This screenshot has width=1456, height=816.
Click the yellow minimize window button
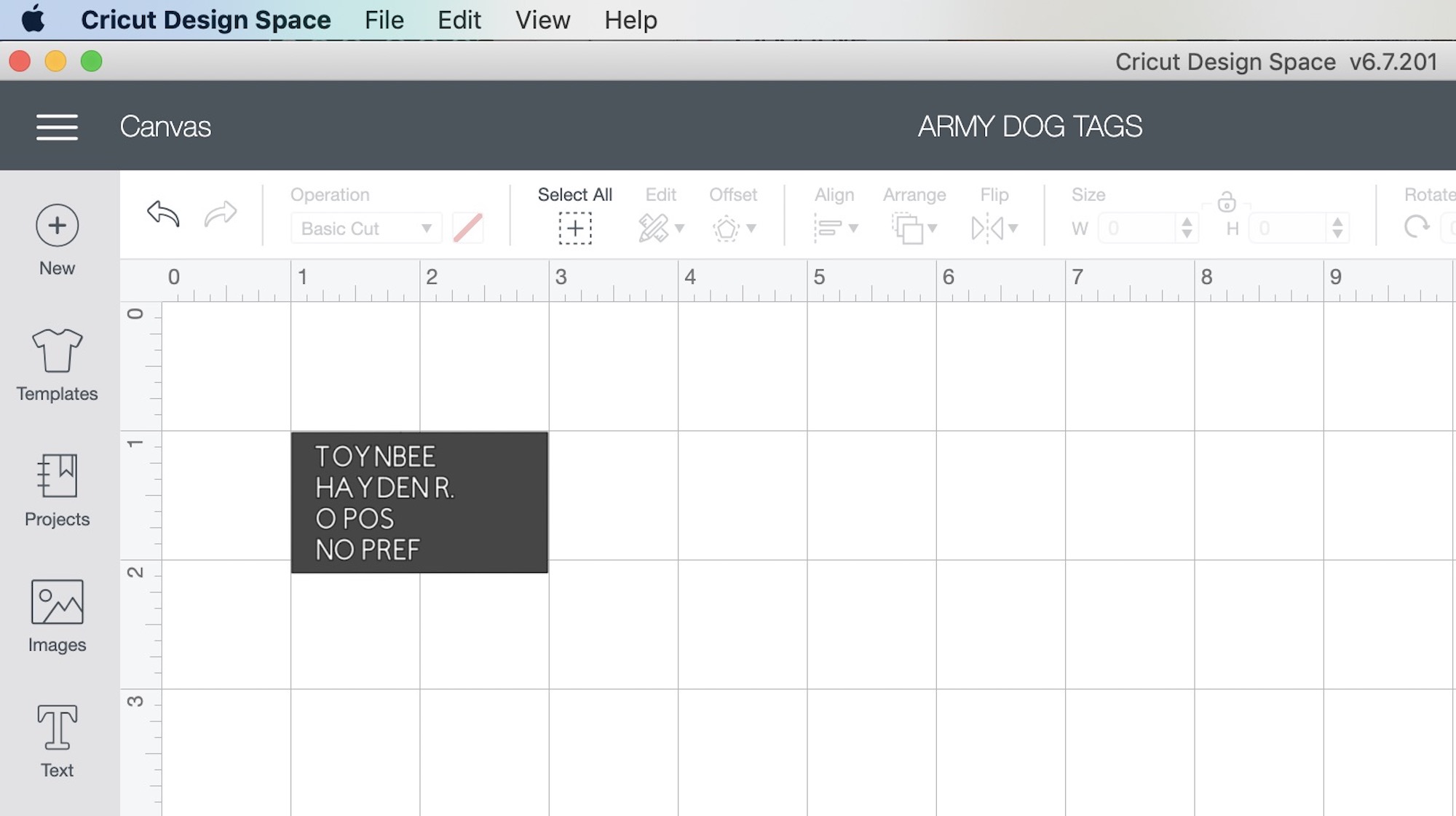[55, 61]
